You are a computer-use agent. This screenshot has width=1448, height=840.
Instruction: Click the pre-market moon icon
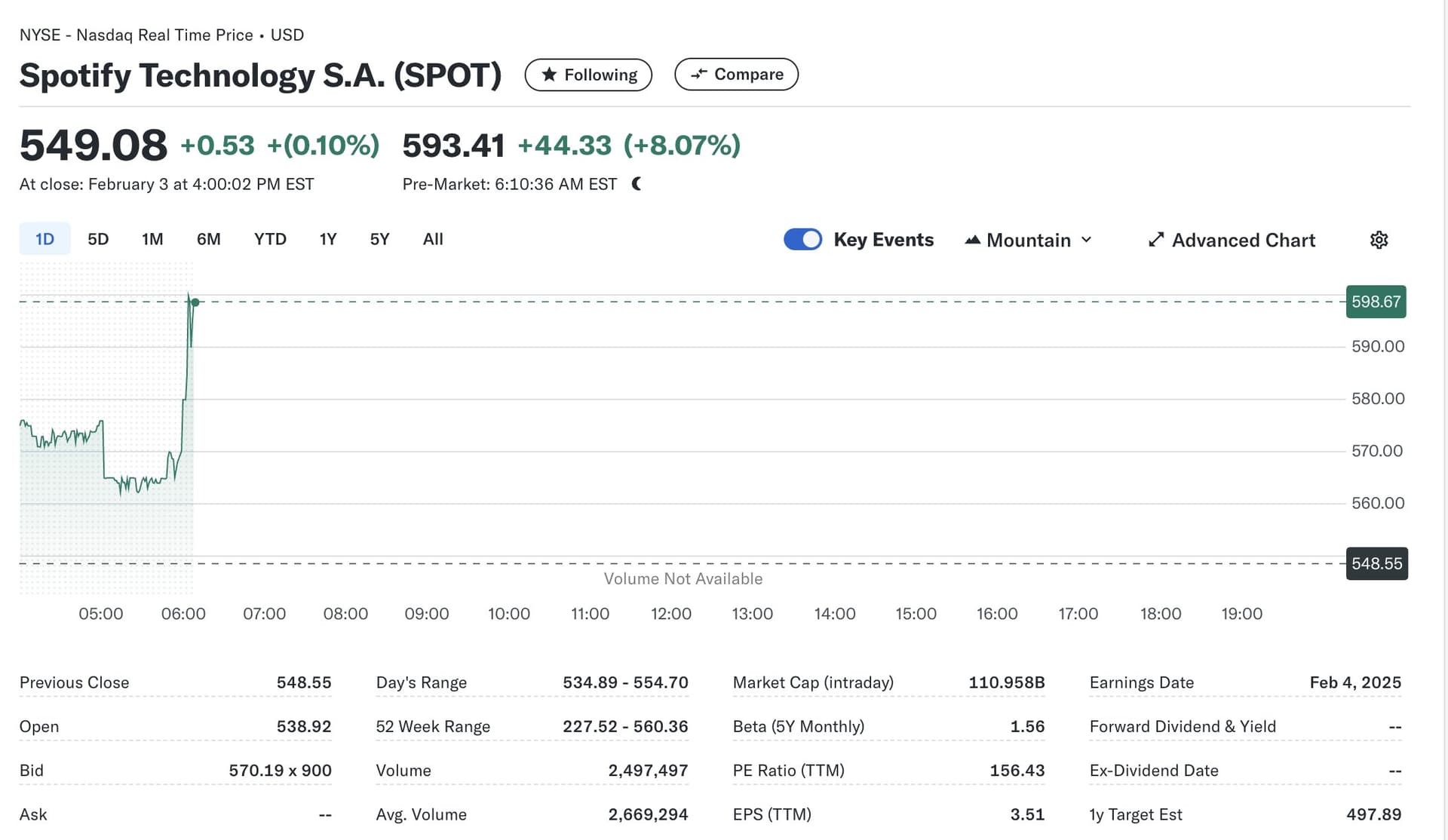click(x=637, y=184)
